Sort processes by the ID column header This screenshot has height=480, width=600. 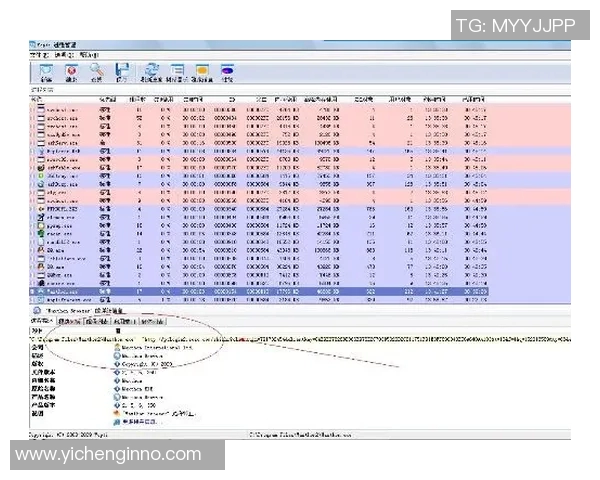[x=232, y=100]
